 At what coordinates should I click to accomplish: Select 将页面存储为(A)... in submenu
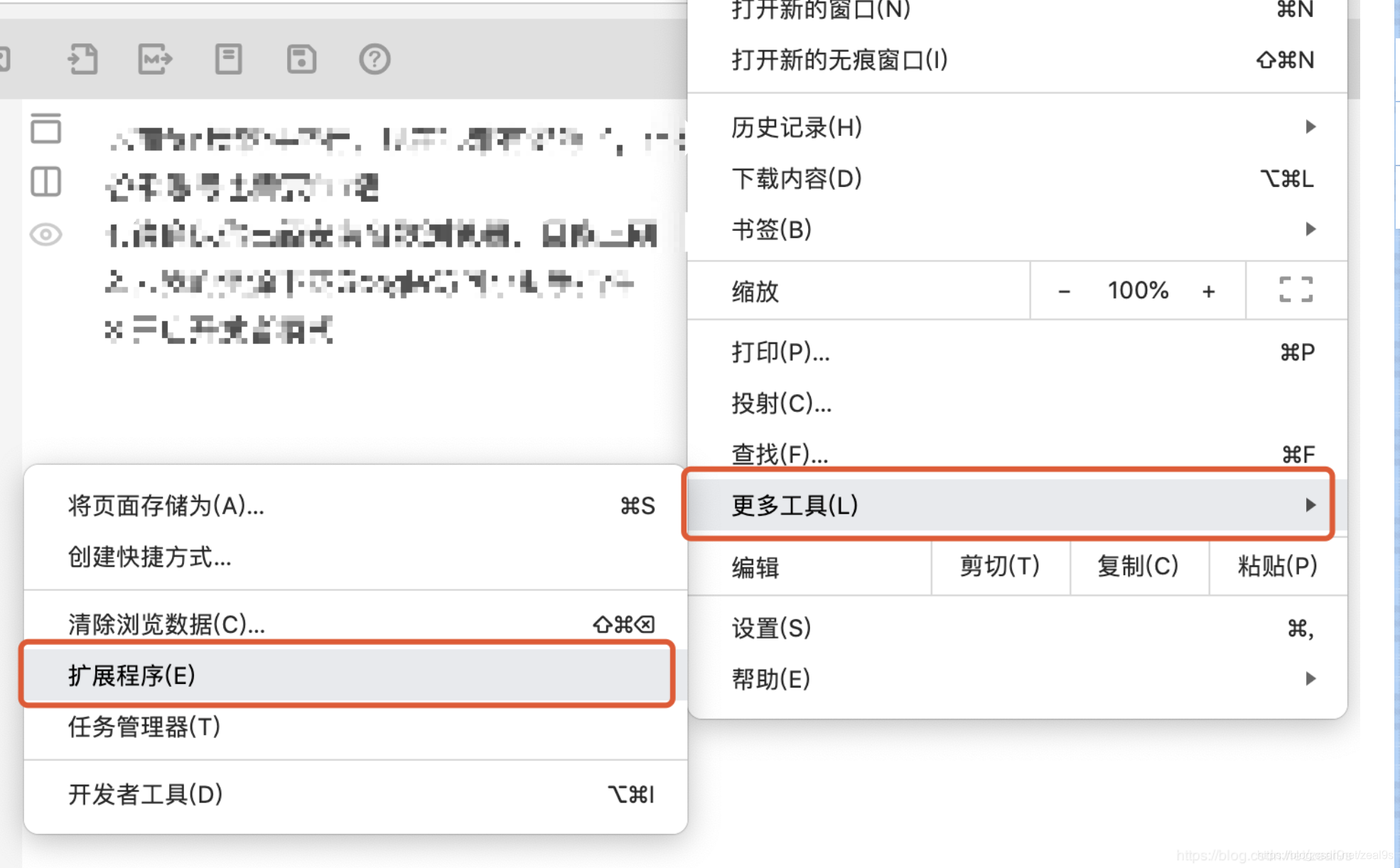tap(355, 506)
